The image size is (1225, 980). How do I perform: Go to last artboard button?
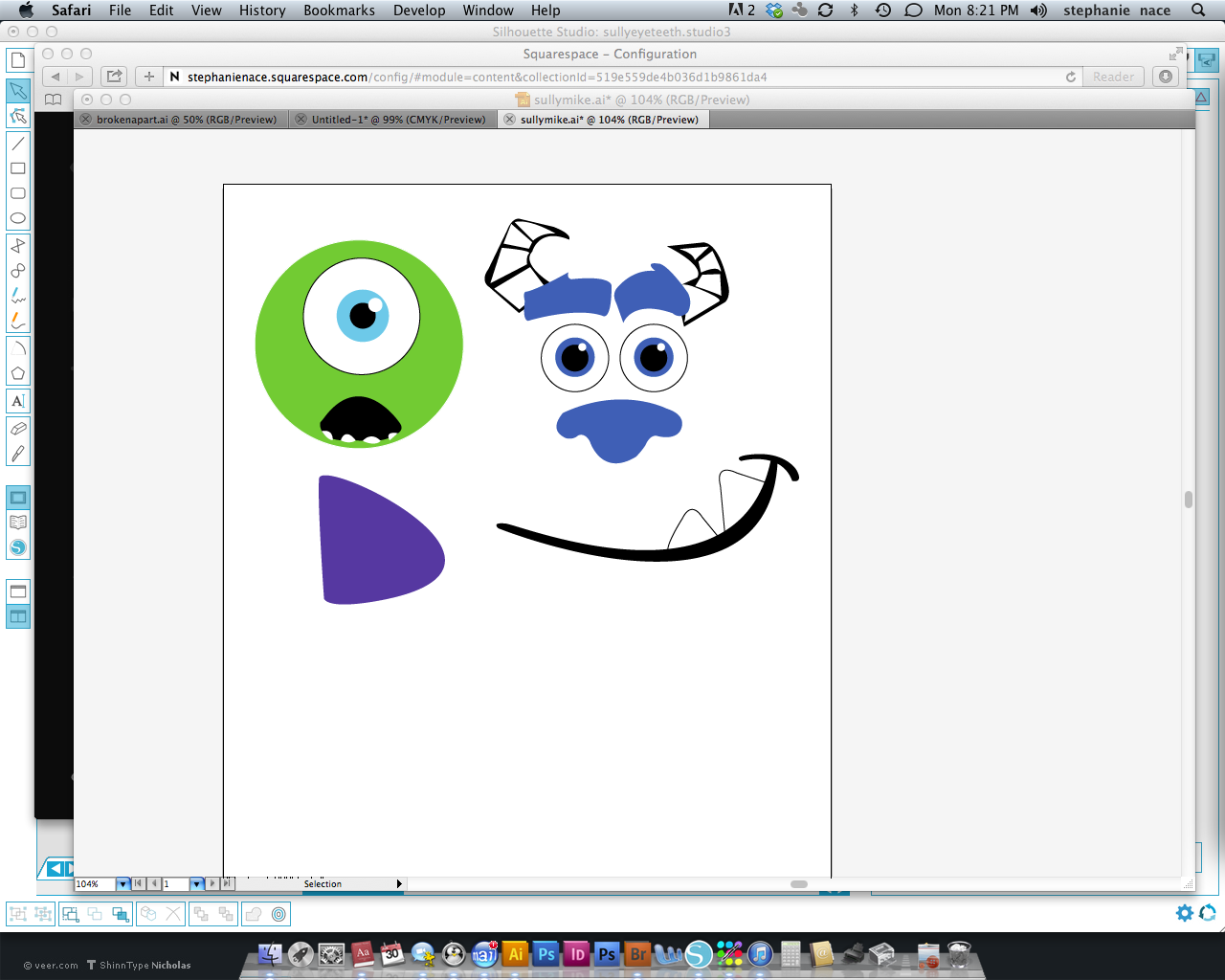[x=227, y=883]
